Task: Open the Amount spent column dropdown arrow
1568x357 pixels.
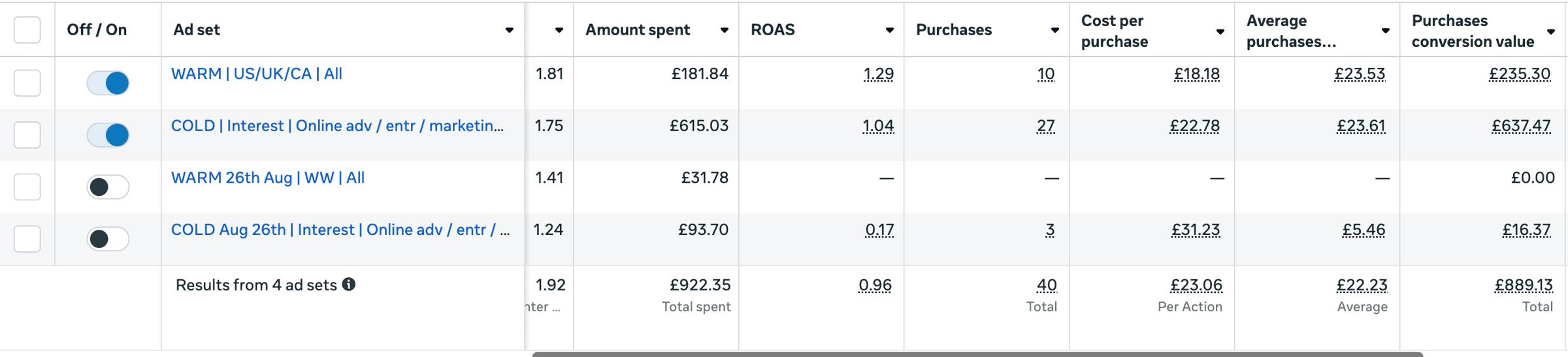Action: click(724, 30)
